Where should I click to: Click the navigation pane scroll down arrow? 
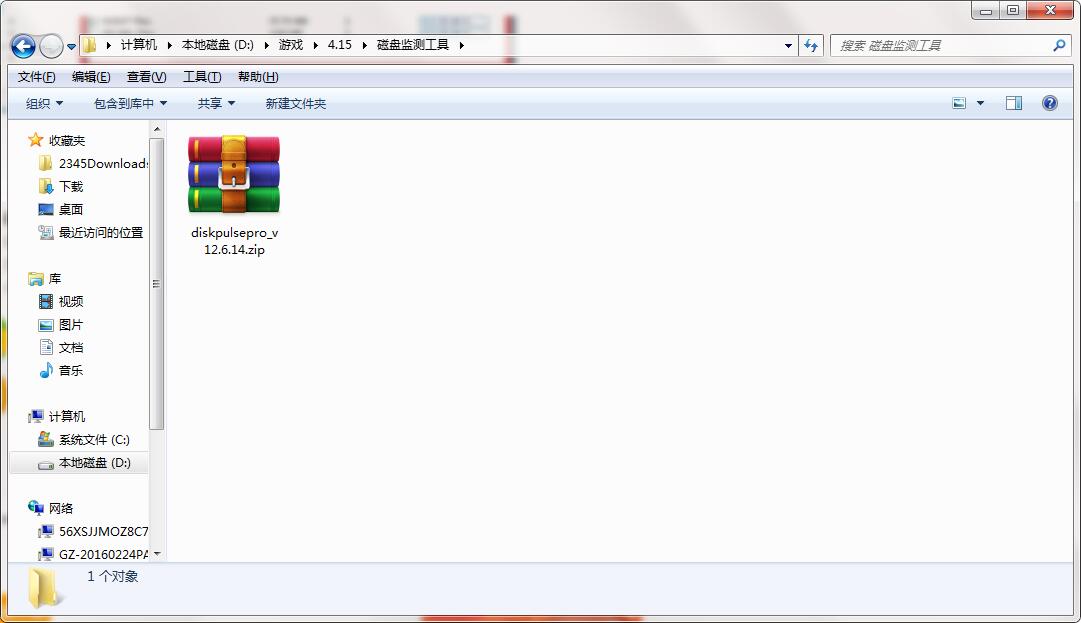156,553
